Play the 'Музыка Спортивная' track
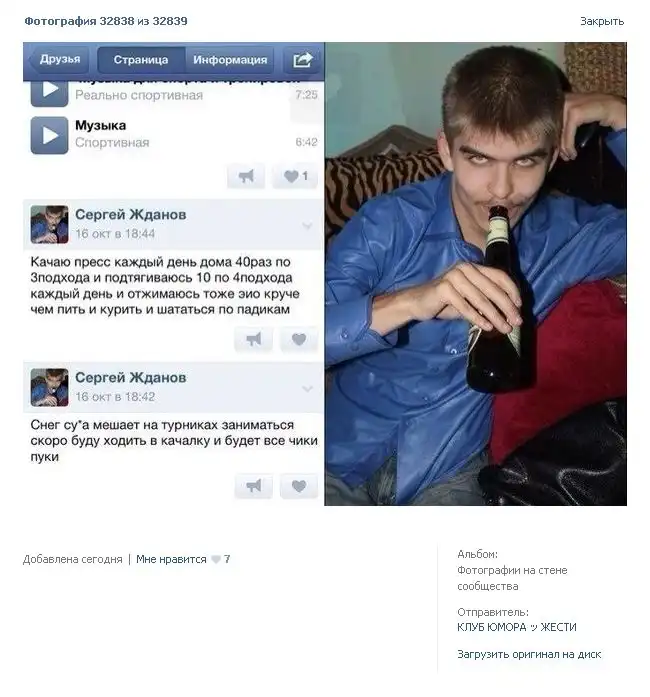The image size is (650, 697). click(x=49, y=135)
